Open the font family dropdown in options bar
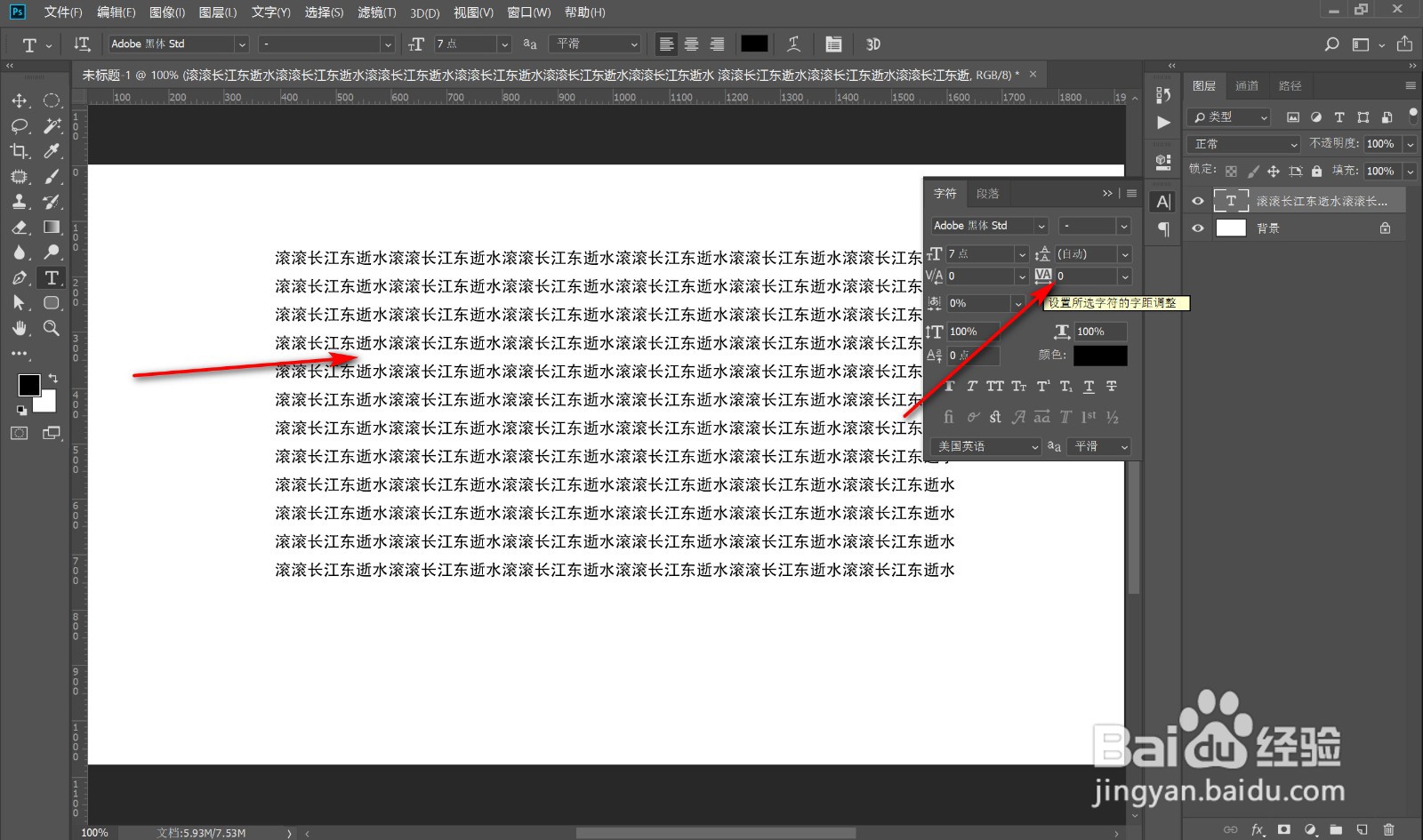Image resolution: width=1423 pixels, height=840 pixels. (242, 44)
